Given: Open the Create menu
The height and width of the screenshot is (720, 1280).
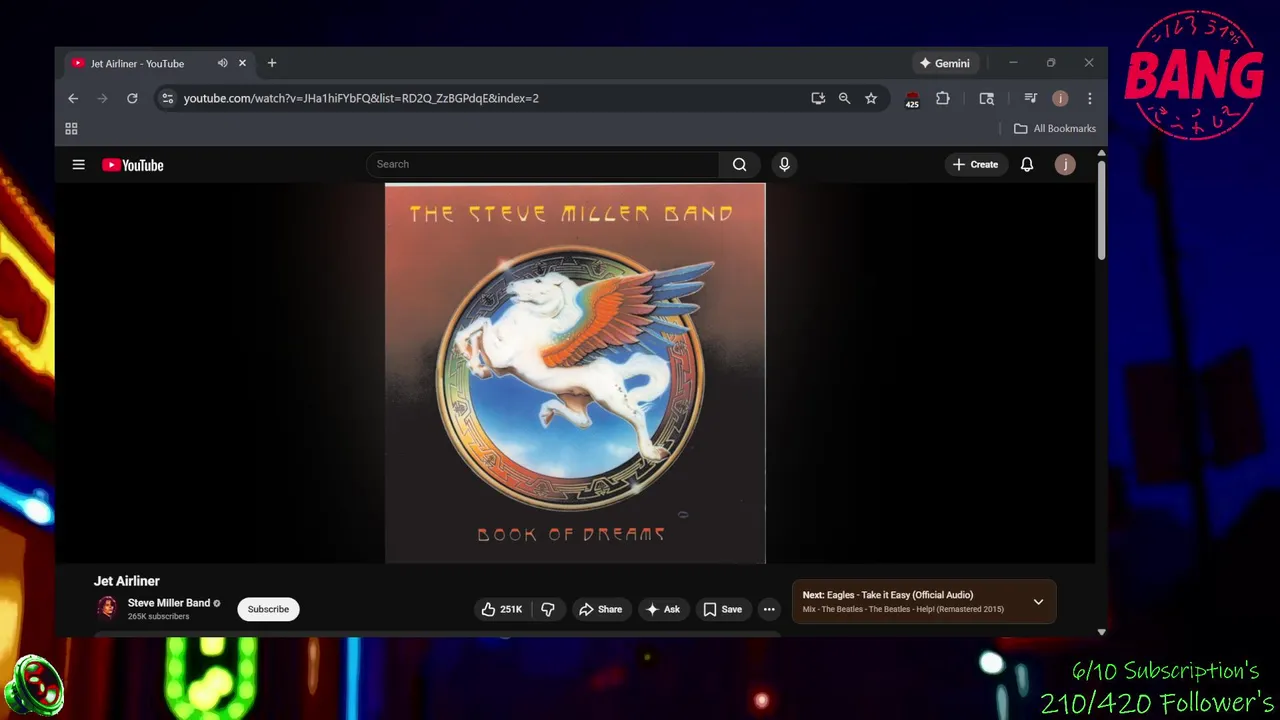Looking at the screenshot, I should pos(975,164).
